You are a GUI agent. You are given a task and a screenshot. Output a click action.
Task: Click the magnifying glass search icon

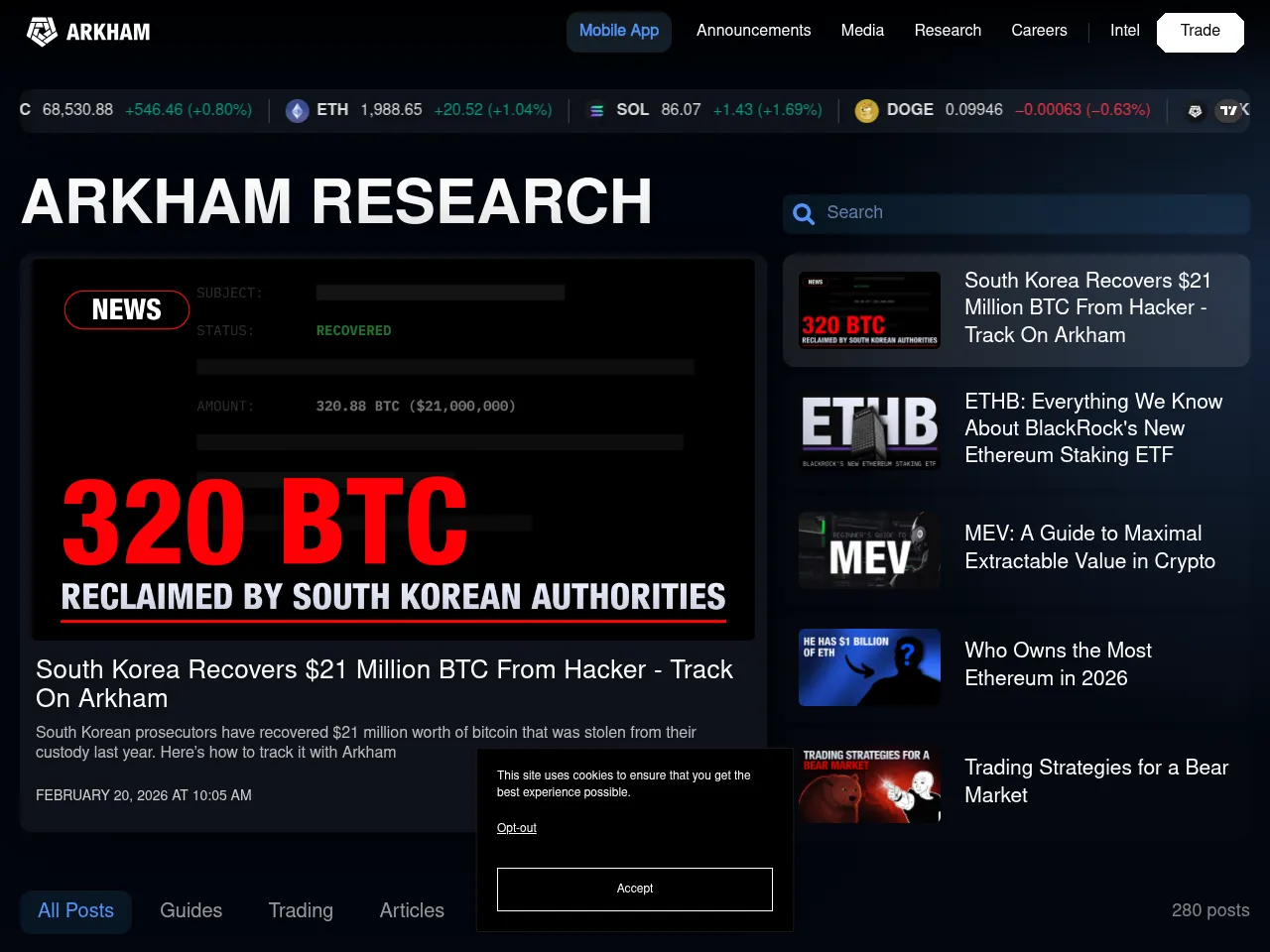click(x=804, y=213)
